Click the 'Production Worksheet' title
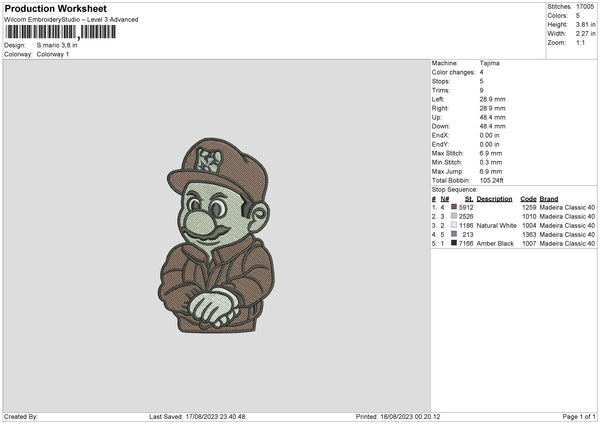Screen dimensions: 600x424 [56, 8]
